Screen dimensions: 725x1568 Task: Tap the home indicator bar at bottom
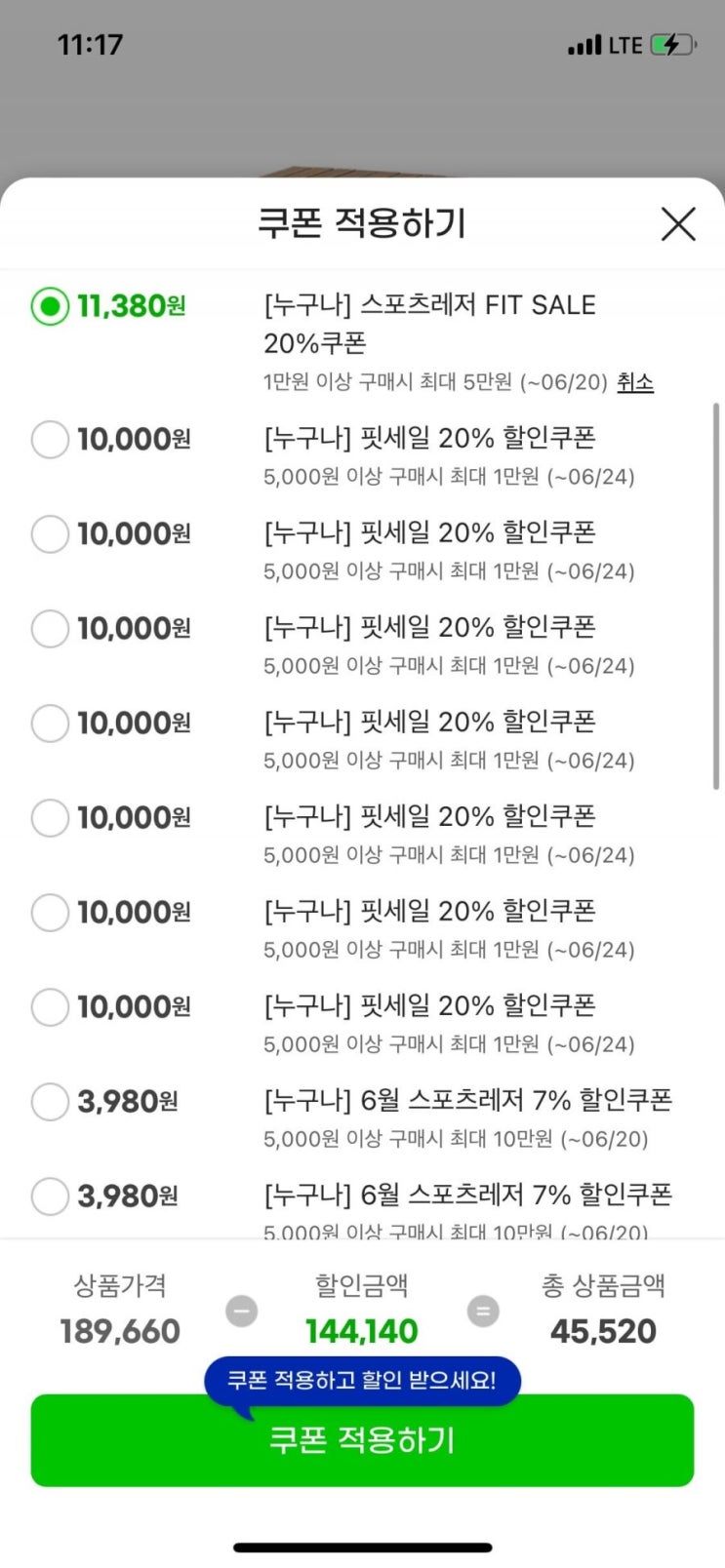pyautogui.click(x=362, y=1547)
